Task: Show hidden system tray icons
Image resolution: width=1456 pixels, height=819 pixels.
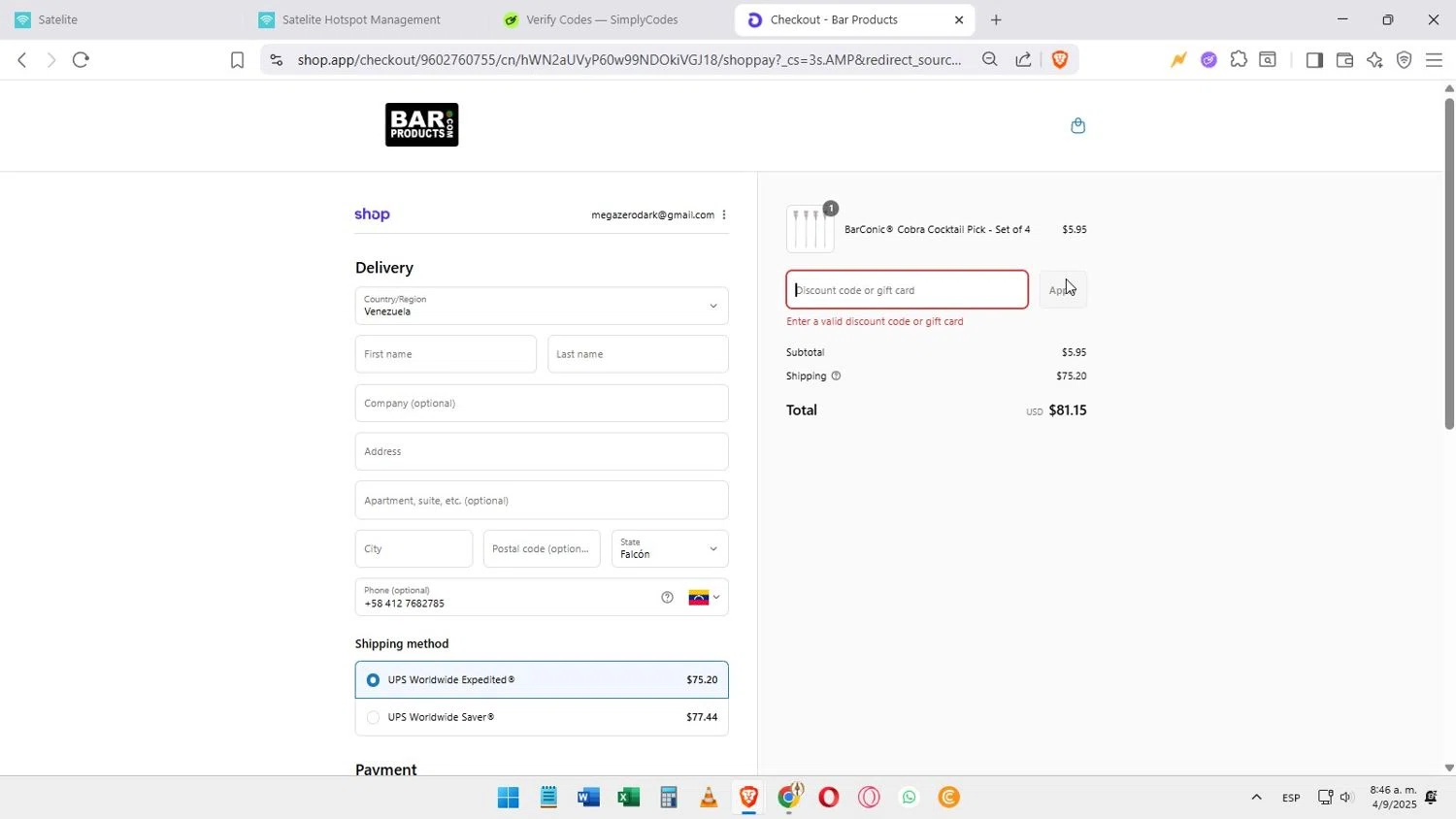Action: 1256,798
